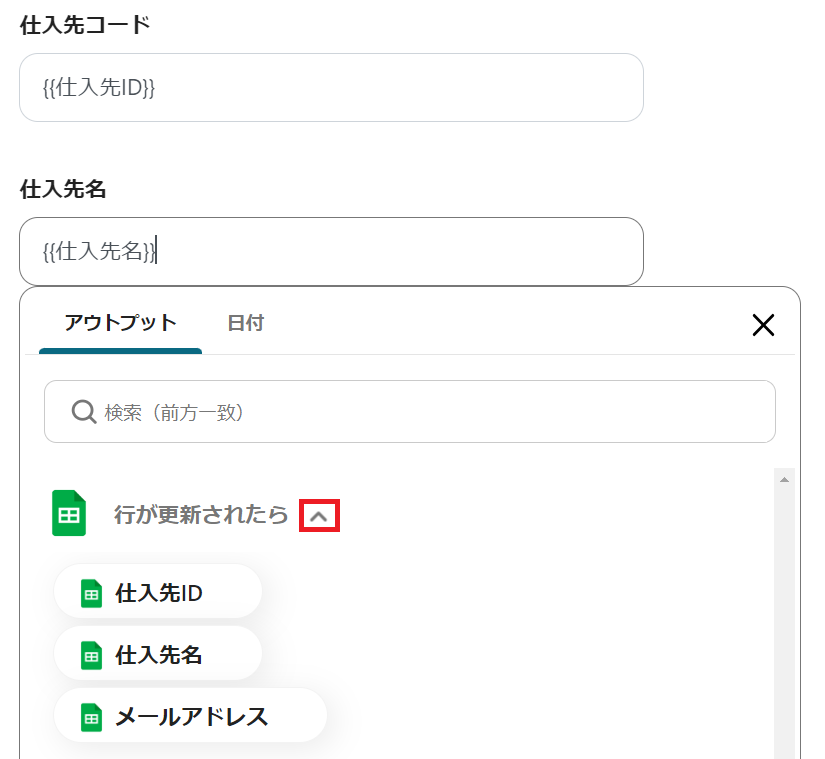The width and height of the screenshot is (825, 759).
Task: Open the 日付 tab
Action: point(245,323)
